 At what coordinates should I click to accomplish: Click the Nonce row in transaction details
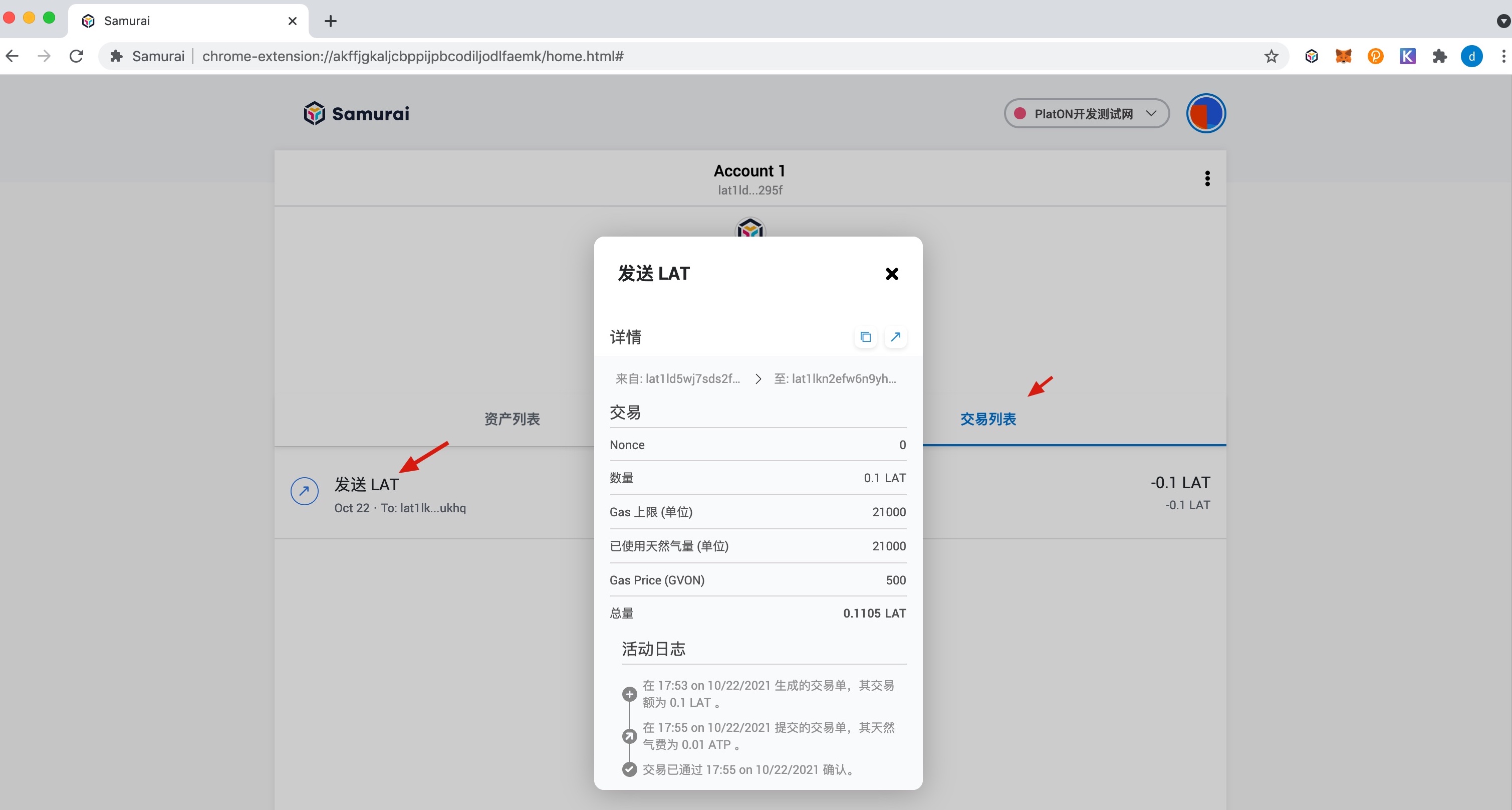point(758,445)
